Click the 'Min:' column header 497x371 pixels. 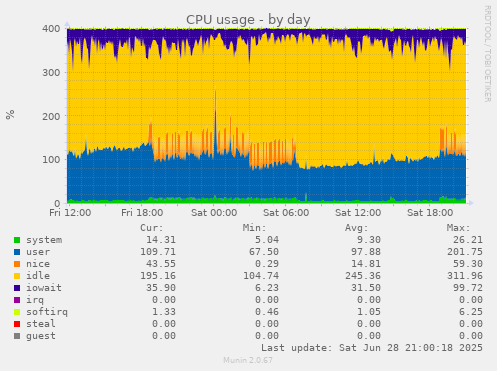coord(254,228)
